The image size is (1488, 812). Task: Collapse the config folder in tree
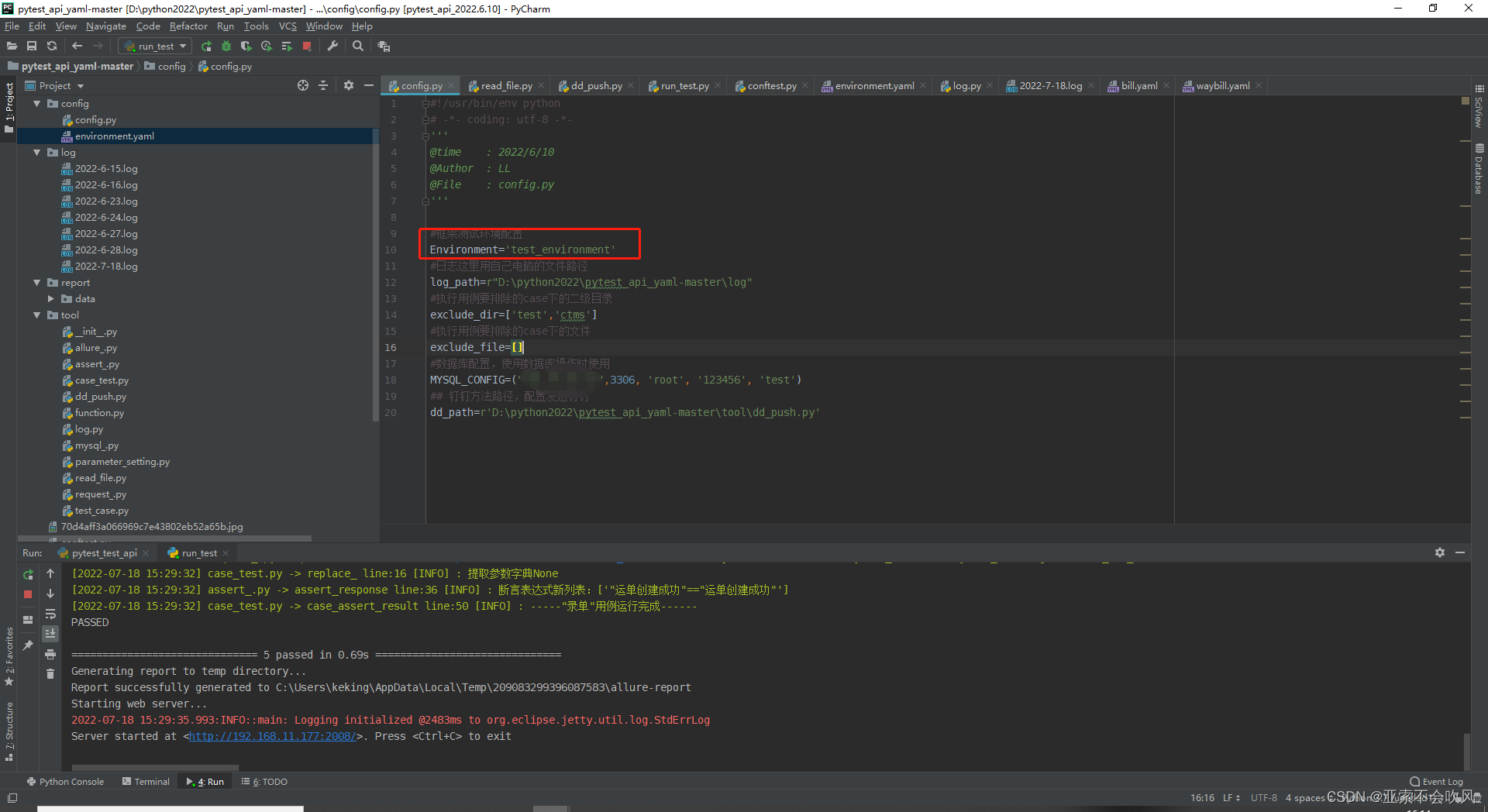tap(37, 103)
